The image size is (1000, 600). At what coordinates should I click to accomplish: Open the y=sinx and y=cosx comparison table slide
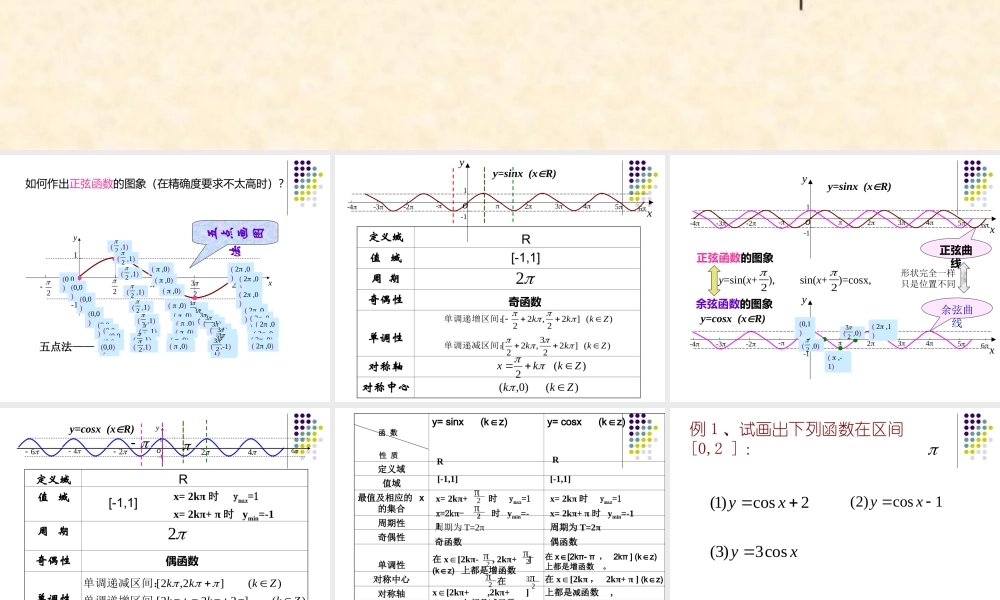(x=499, y=504)
